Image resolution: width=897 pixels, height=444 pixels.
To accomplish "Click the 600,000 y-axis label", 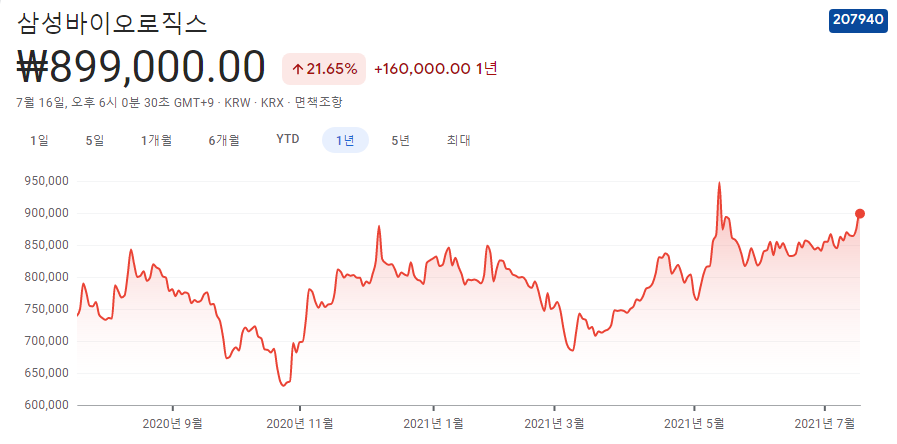I will click(47, 405).
